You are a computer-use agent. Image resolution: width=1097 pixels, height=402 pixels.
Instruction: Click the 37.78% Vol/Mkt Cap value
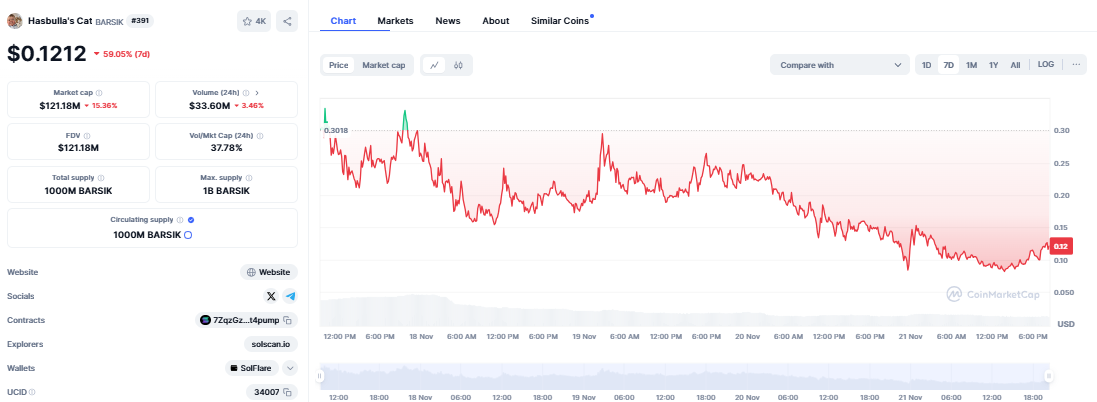(x=226, y=148)
